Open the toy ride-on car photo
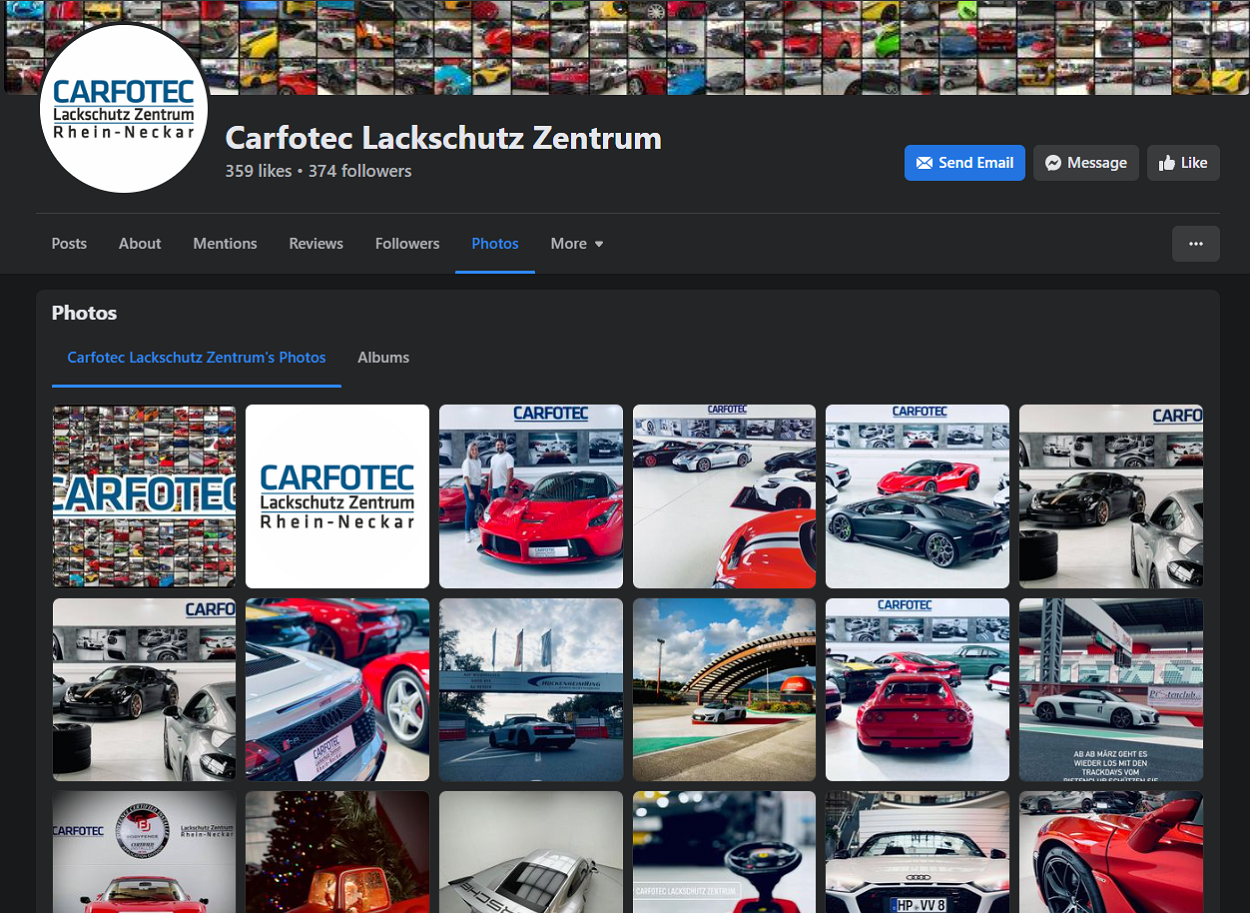The height and width of the screenshot is (913, 1250). tap(724, 852)
